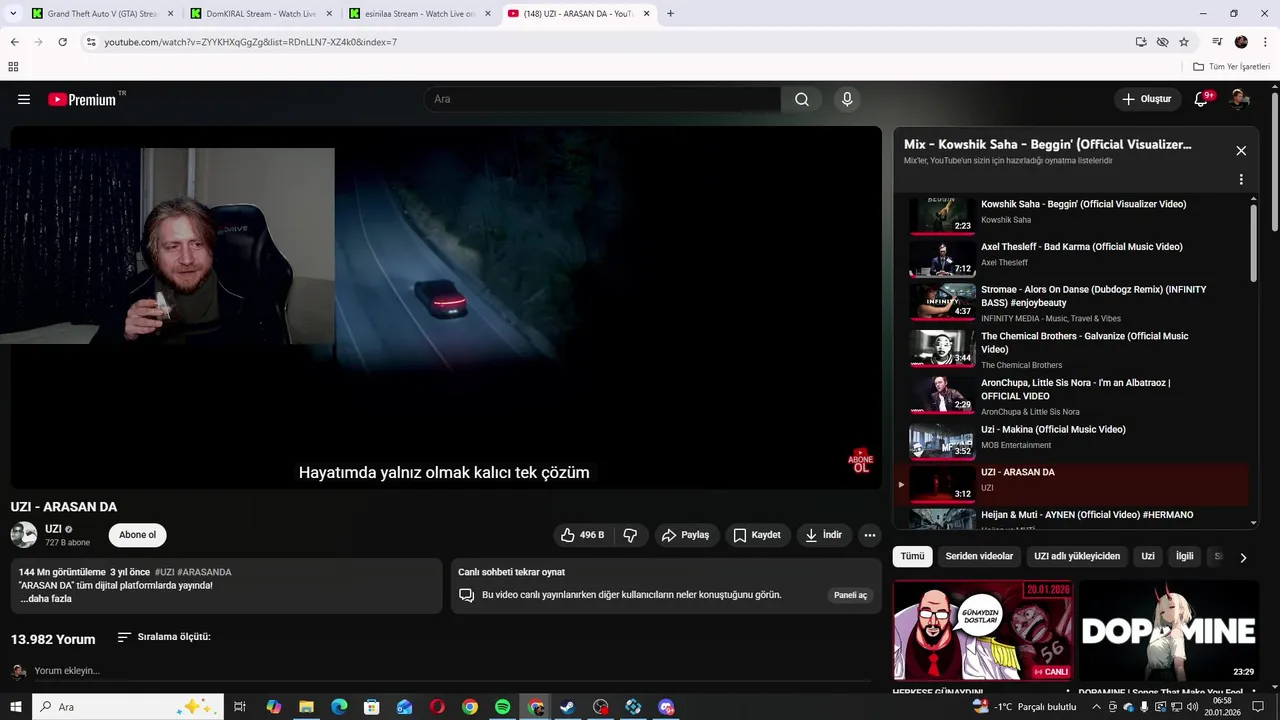Reload the page in Chrome
This screenshot has width=1280, height=720.
coord(62,42)
